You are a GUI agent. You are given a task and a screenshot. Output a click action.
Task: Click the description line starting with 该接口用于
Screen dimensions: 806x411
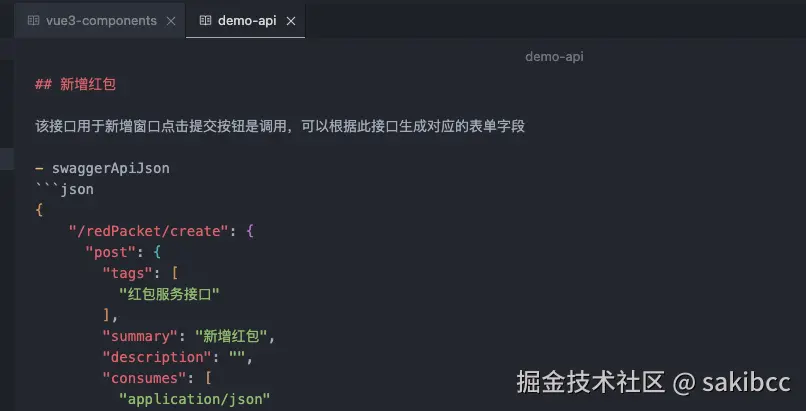click(x=280, y=126)
